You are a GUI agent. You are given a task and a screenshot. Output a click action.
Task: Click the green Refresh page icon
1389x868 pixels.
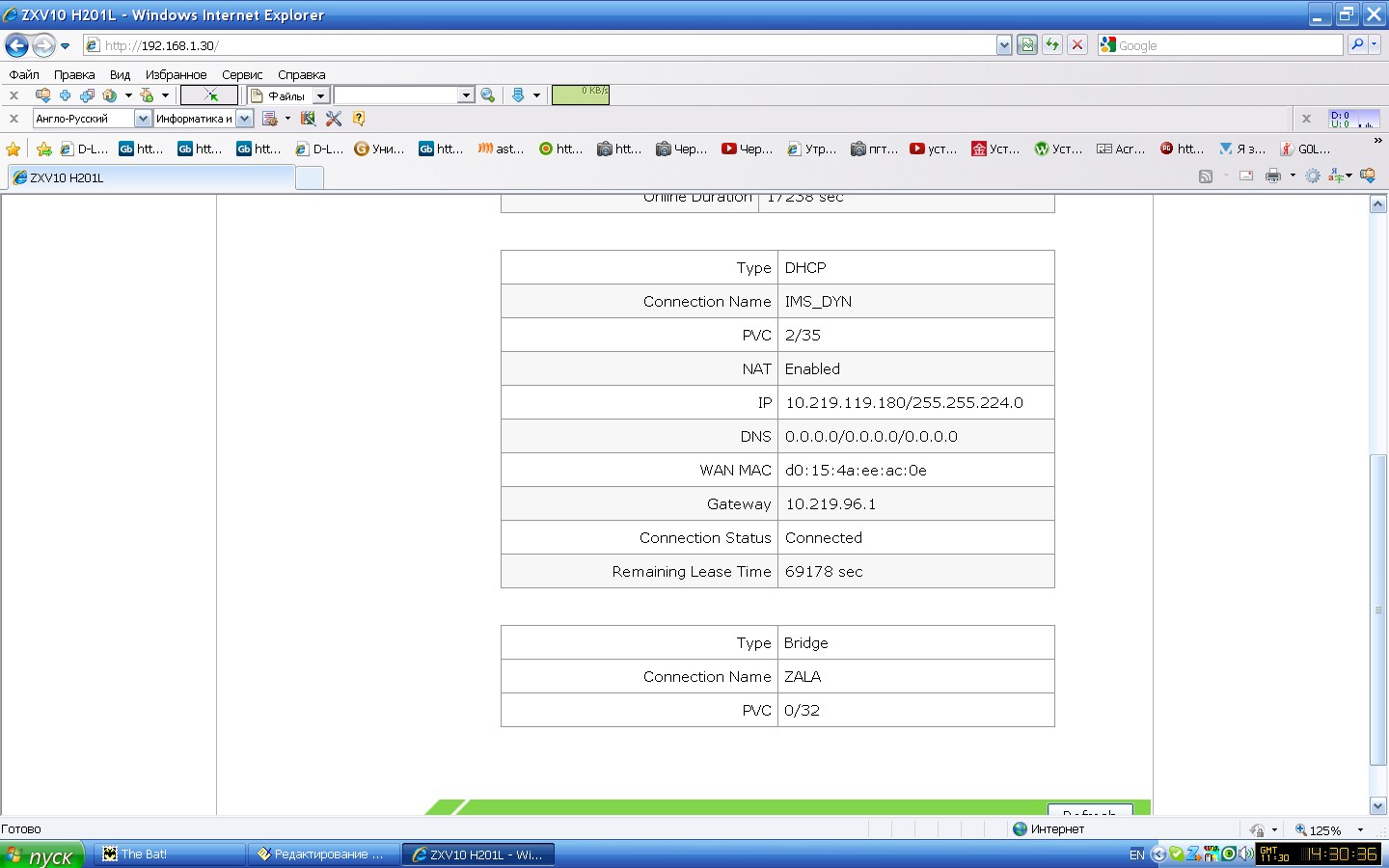click(1052, 45)
